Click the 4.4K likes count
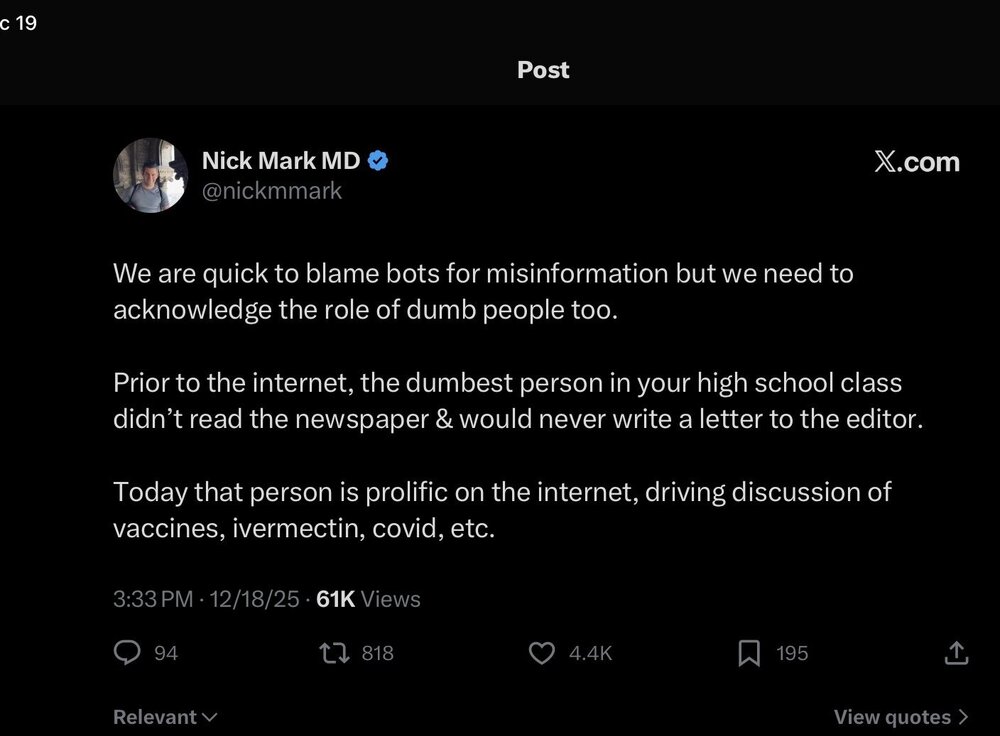Viewport: 1000px width, 736px height. coord(591,653)
